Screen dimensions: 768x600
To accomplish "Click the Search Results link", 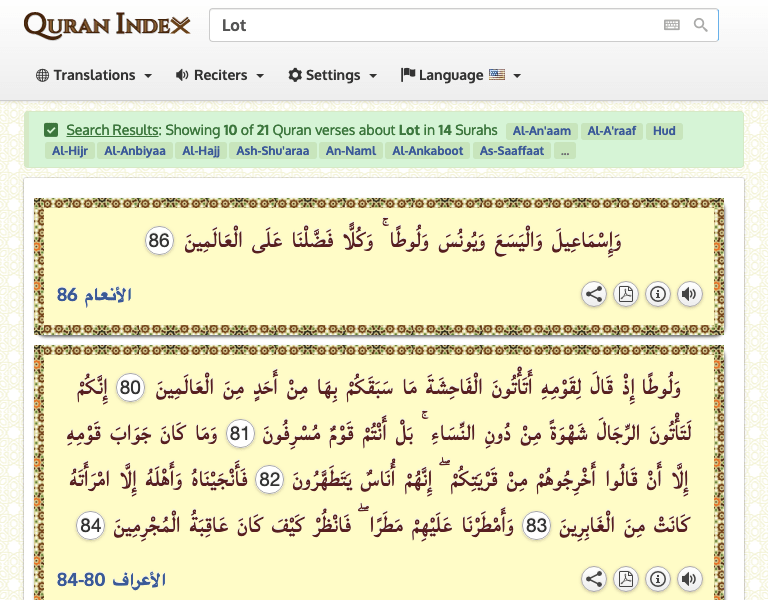I will tap(112, 130).
